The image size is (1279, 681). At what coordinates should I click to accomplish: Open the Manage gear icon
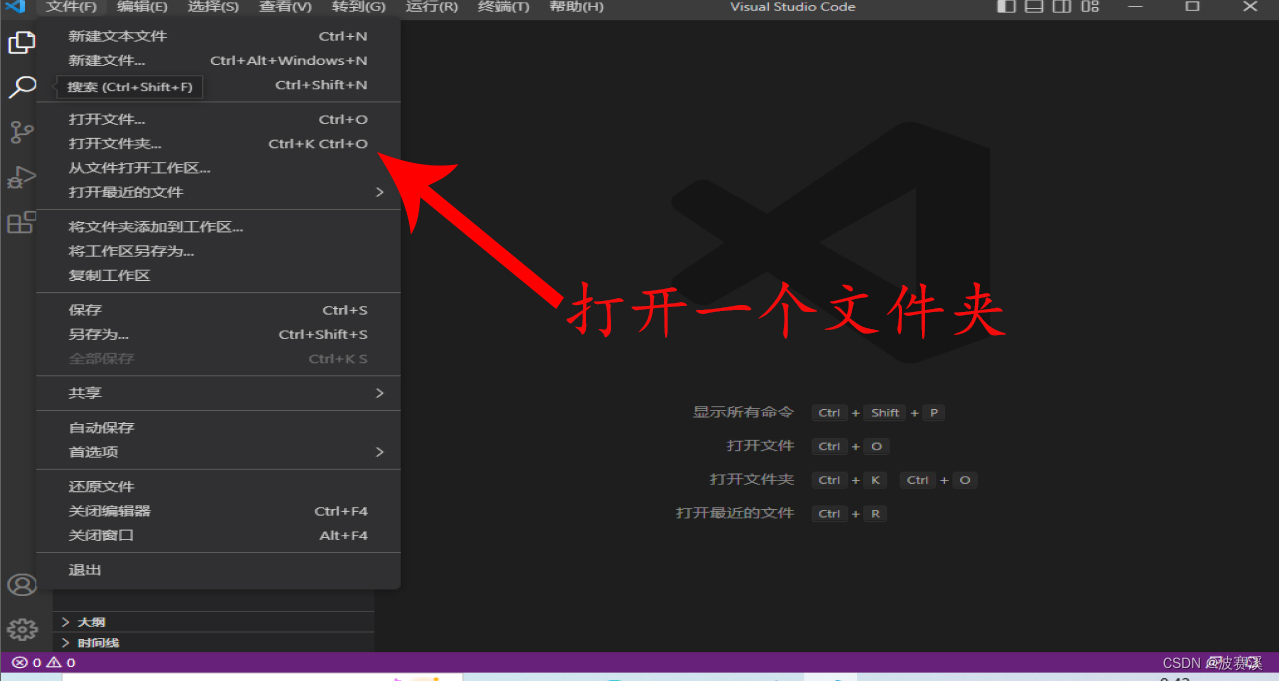click(22, 629)
